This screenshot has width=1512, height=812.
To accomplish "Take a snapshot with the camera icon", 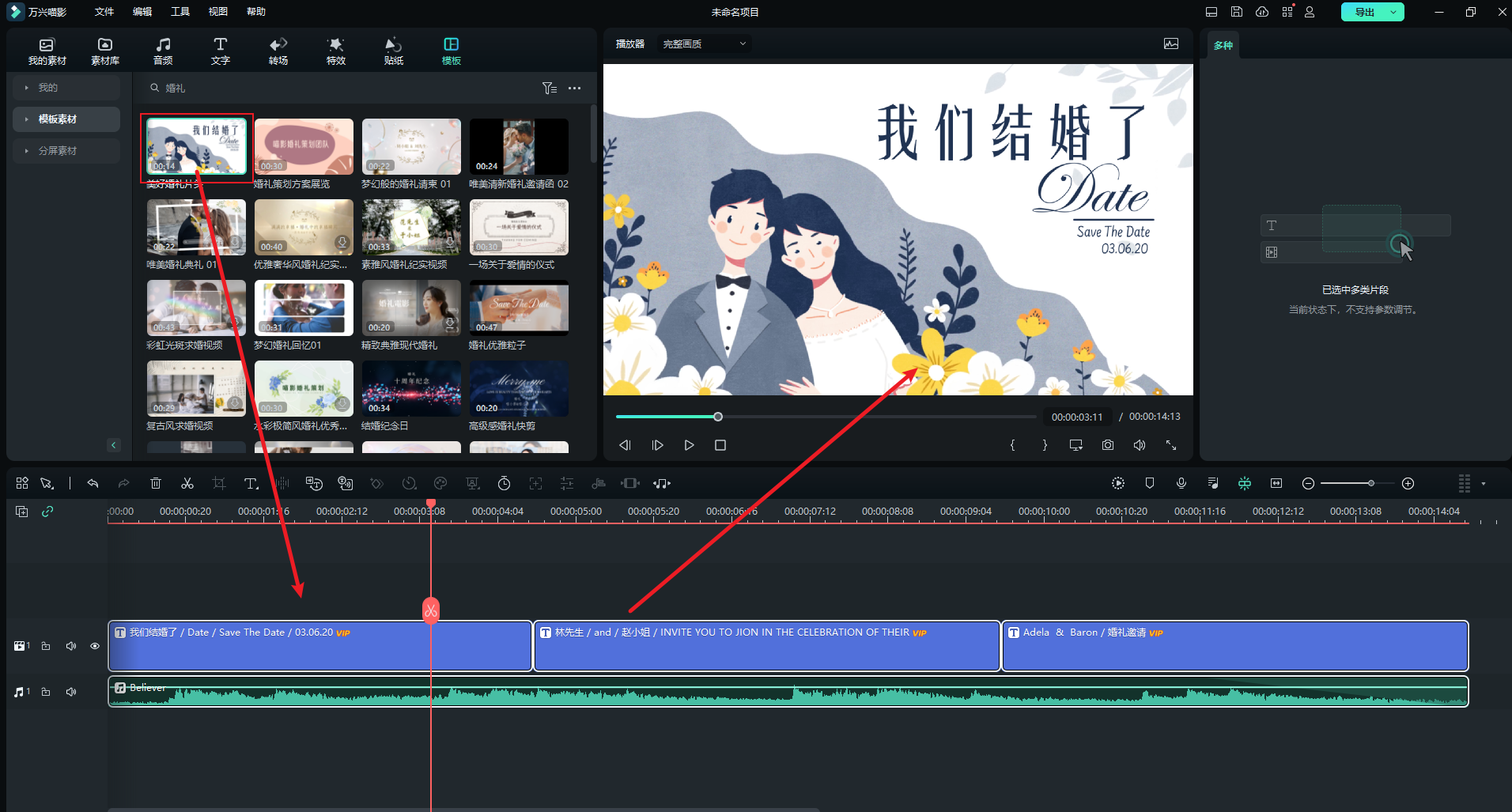I will 1107,445.
